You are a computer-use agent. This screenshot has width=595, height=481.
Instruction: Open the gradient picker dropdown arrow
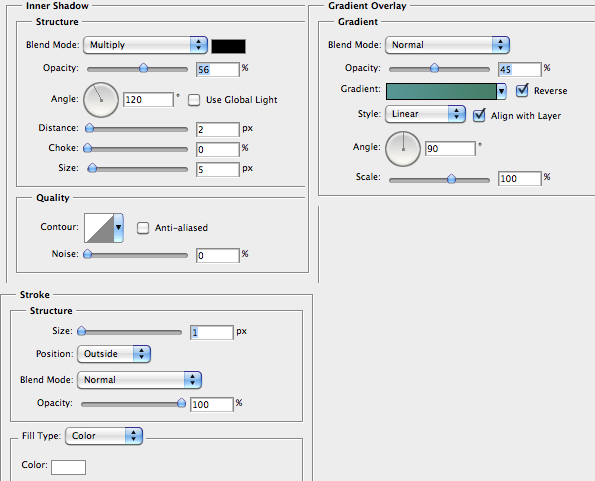coord(502,91)
